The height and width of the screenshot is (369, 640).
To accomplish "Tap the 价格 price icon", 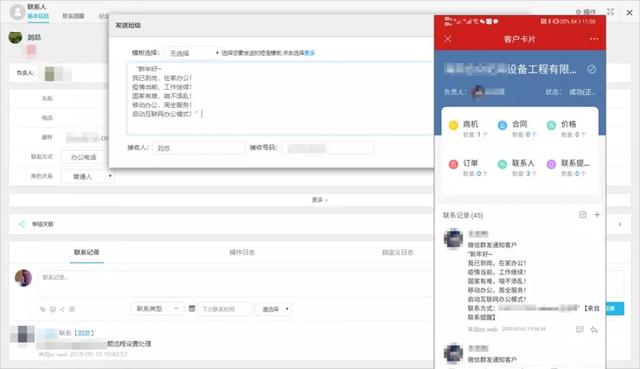I will [551, 125].
